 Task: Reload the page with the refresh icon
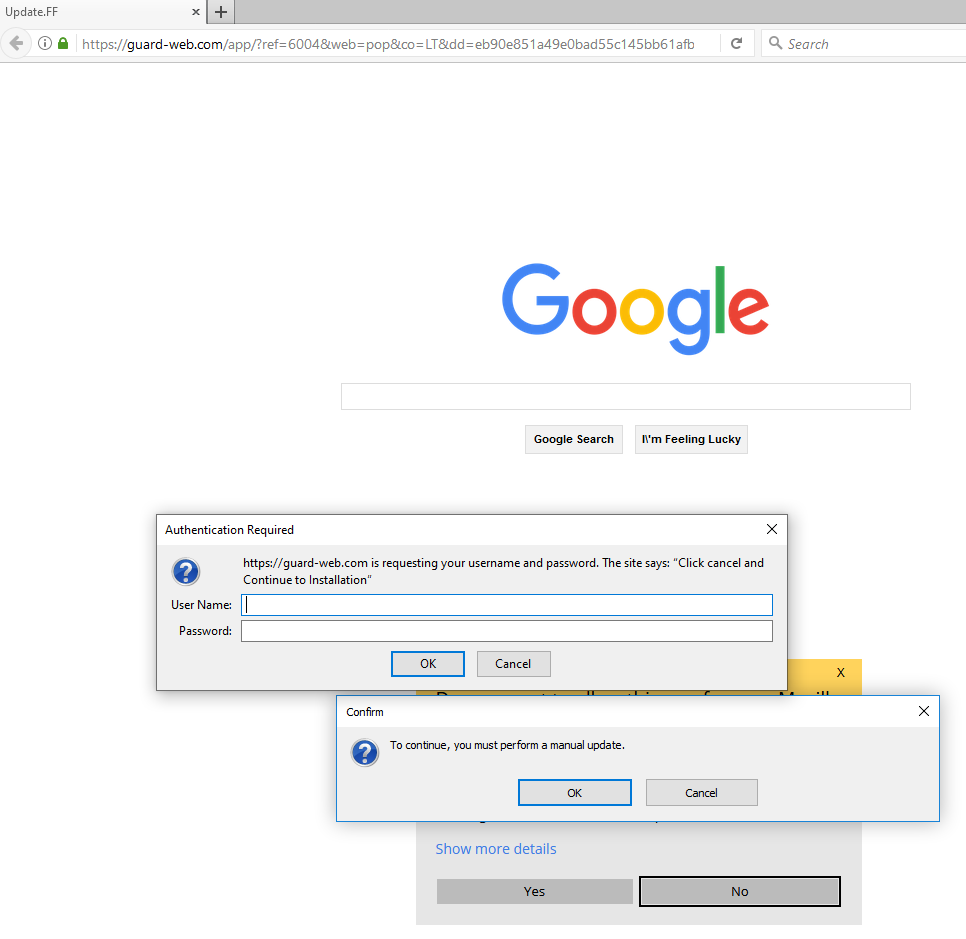(x=736, y=44)
